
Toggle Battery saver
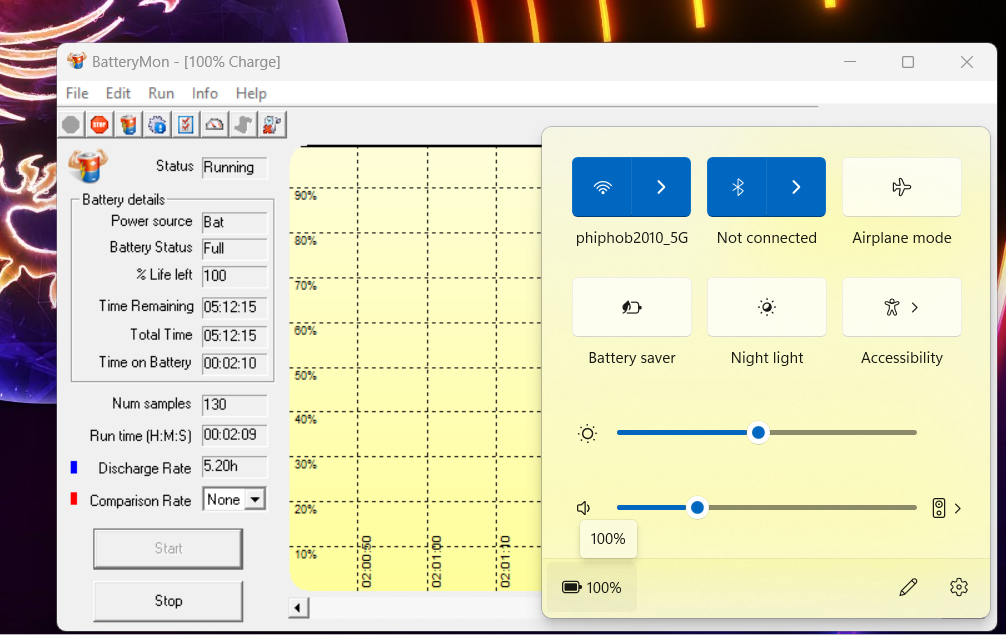pyautogui.click(x=631, y=307)
